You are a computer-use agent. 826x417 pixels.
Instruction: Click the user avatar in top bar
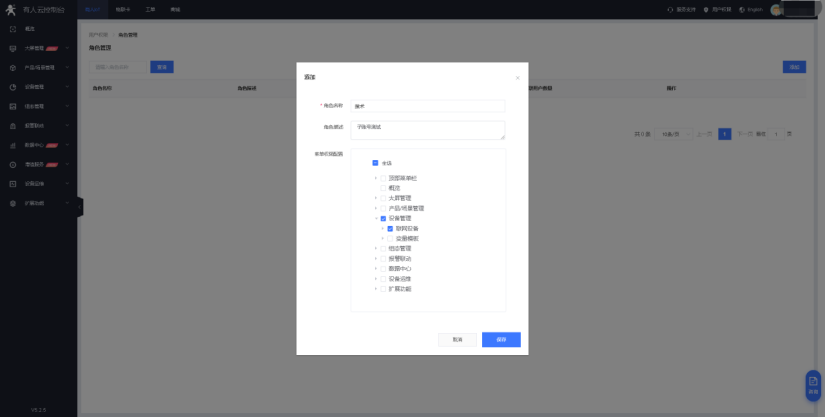(x=776, y=9)
